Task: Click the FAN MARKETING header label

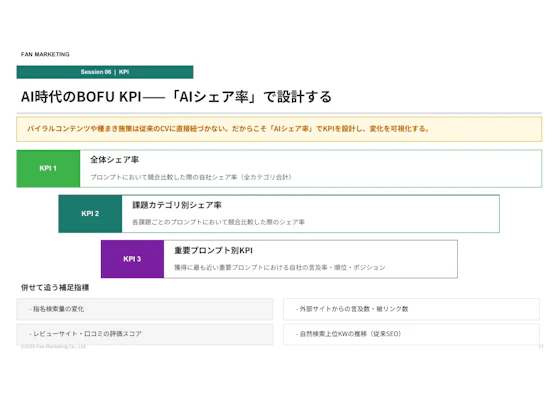Action: pyautogui.click(x=45, y=54)
